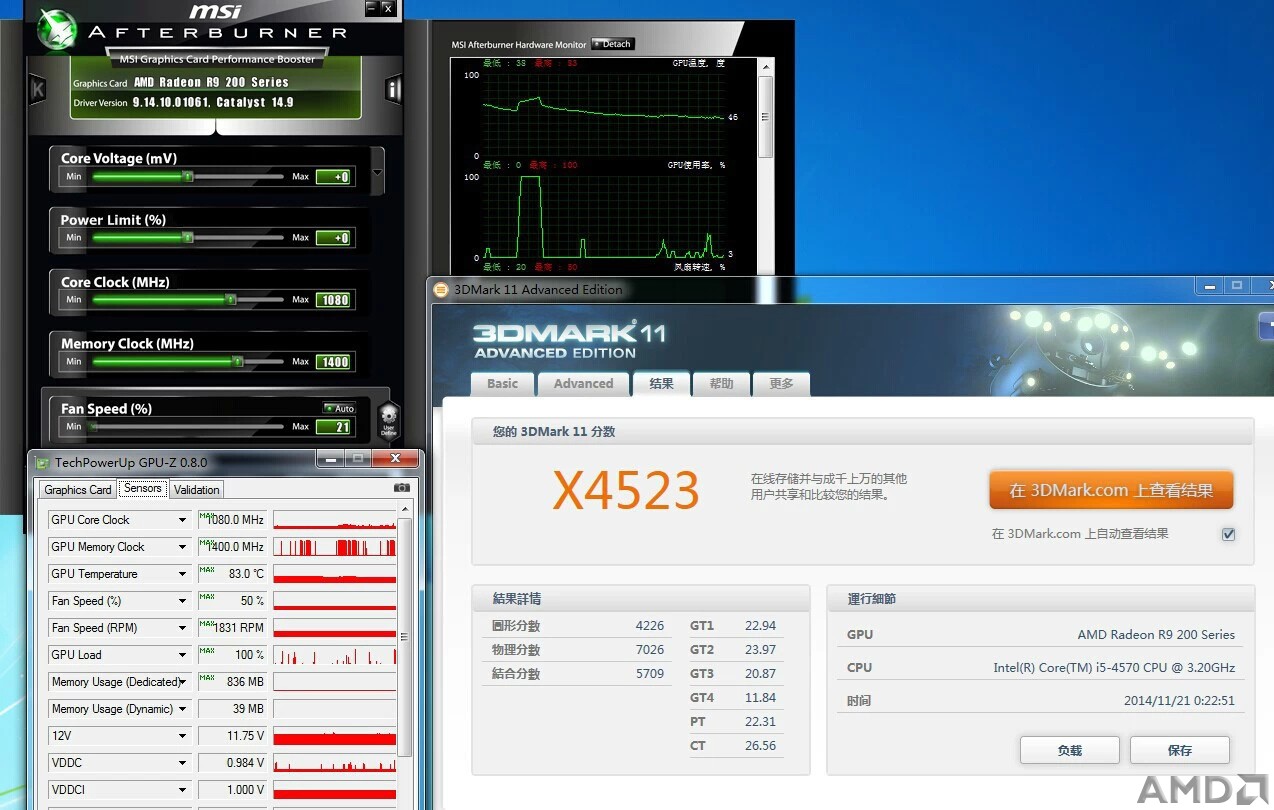This screenshot has height=810, width=1274.
Task: Click Core Voltage +0 value field
Action: click(x=334, y=177)
